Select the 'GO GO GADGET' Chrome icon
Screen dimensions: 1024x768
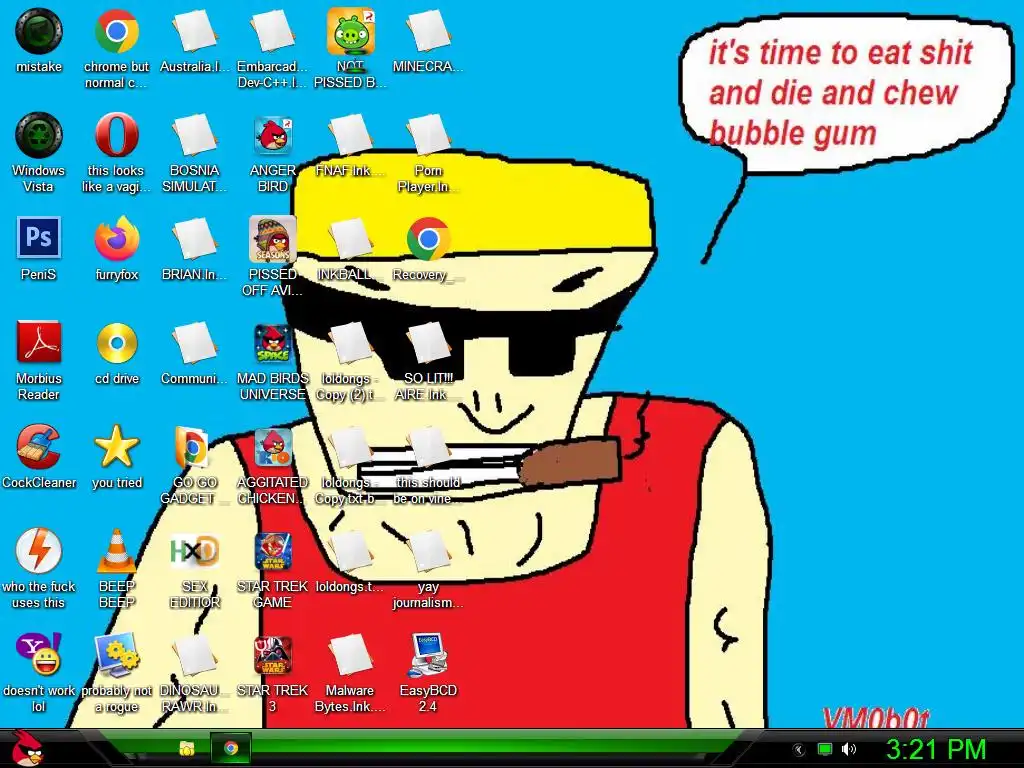click(x=192, y=447)
